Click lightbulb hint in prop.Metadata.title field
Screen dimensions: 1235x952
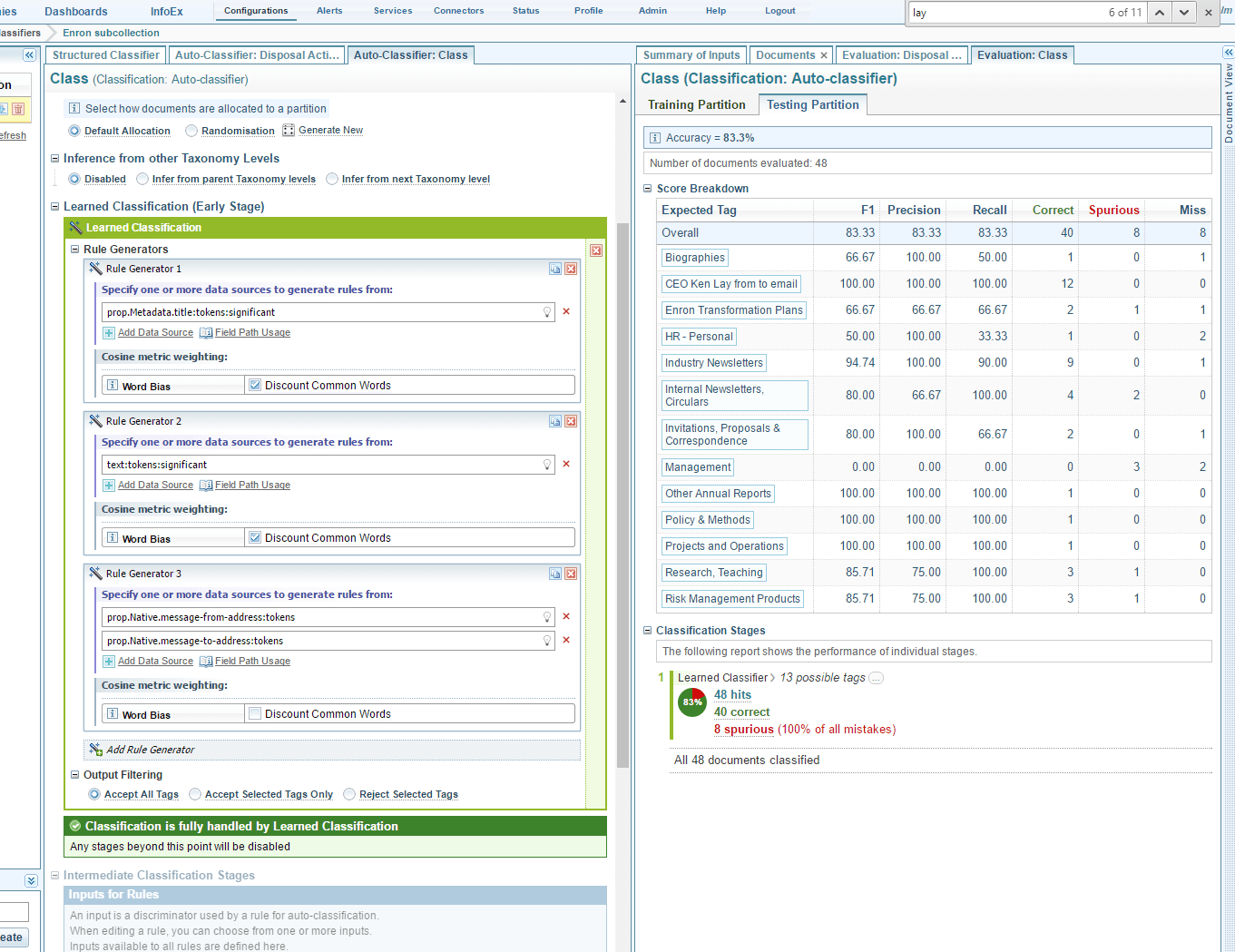point(547,312)
